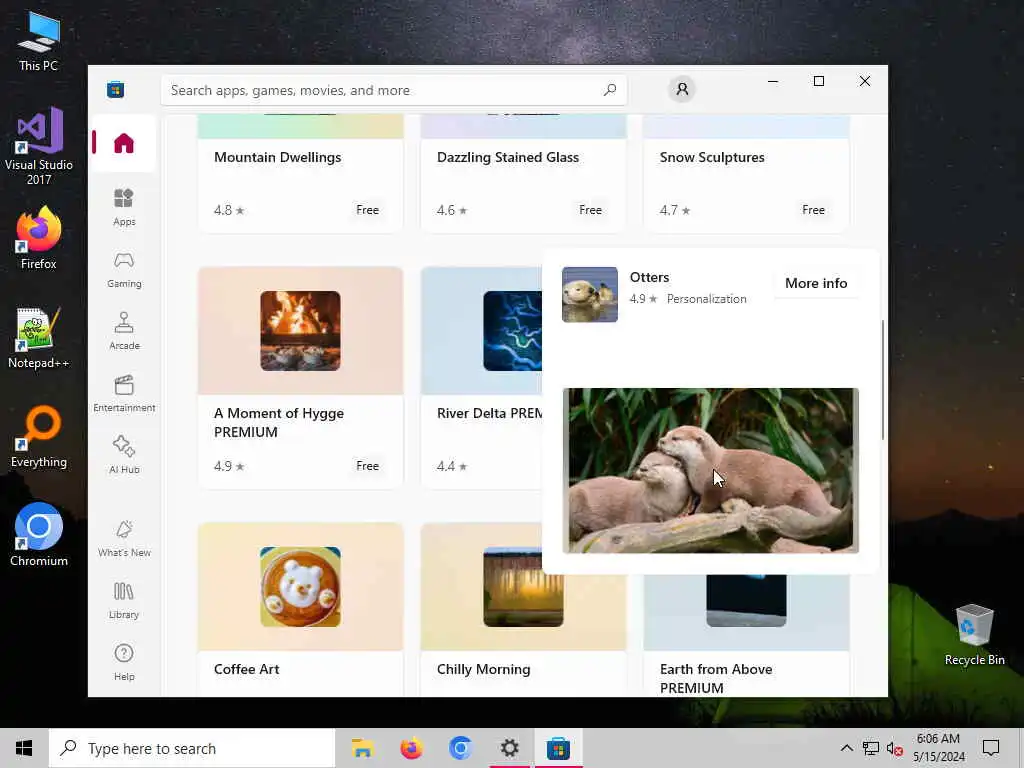1024x768 pixels.
Task: Open the Arcade section
Action: pyautogui.click(x=123, y=331)
